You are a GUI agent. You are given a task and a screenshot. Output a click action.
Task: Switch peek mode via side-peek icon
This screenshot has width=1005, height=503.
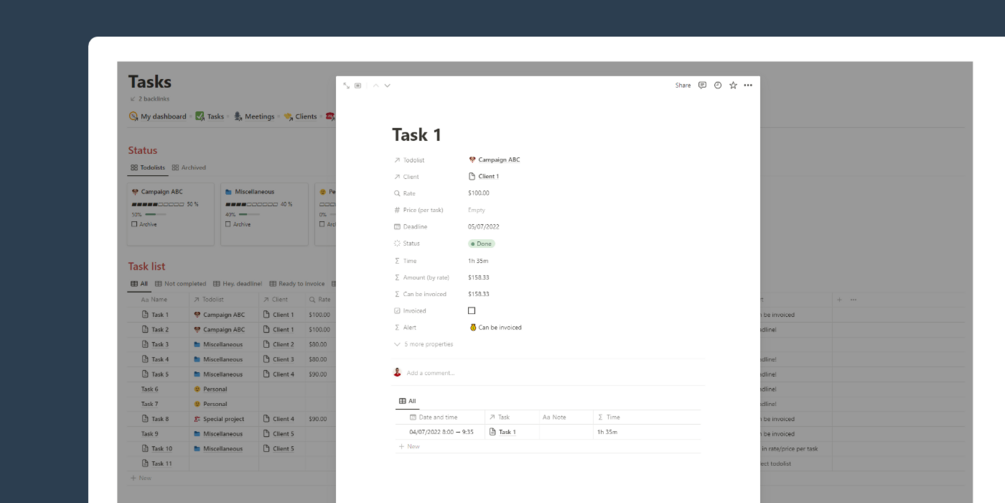point(358,85)
